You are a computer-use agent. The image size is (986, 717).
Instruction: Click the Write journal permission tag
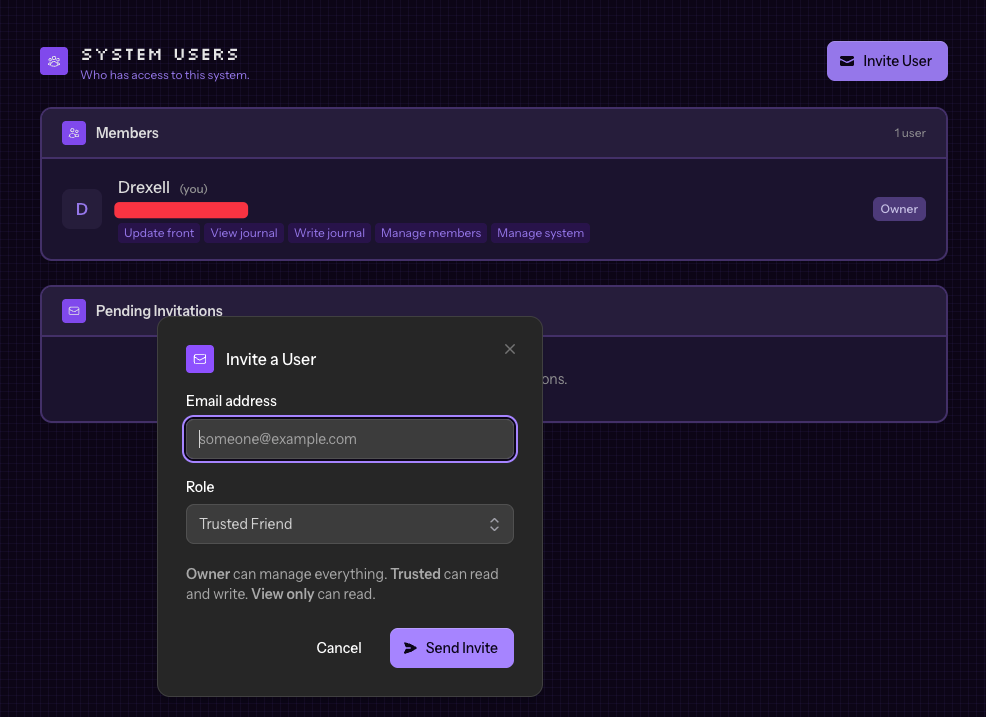click(329, 233)
